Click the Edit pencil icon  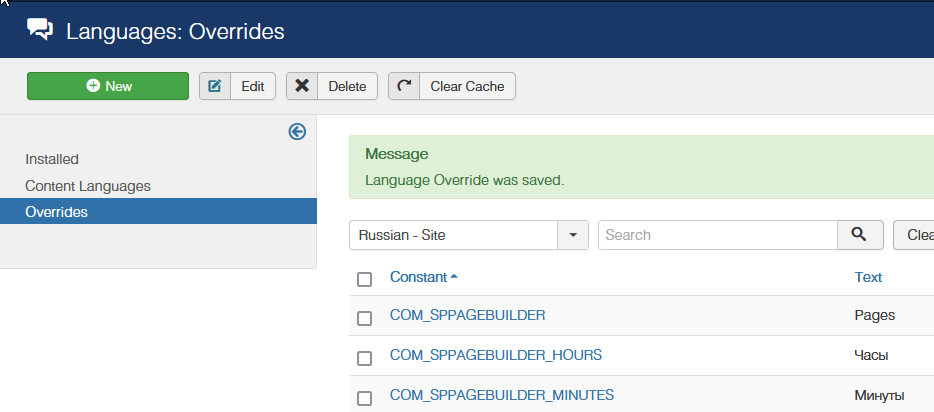(x=215, y=86)
